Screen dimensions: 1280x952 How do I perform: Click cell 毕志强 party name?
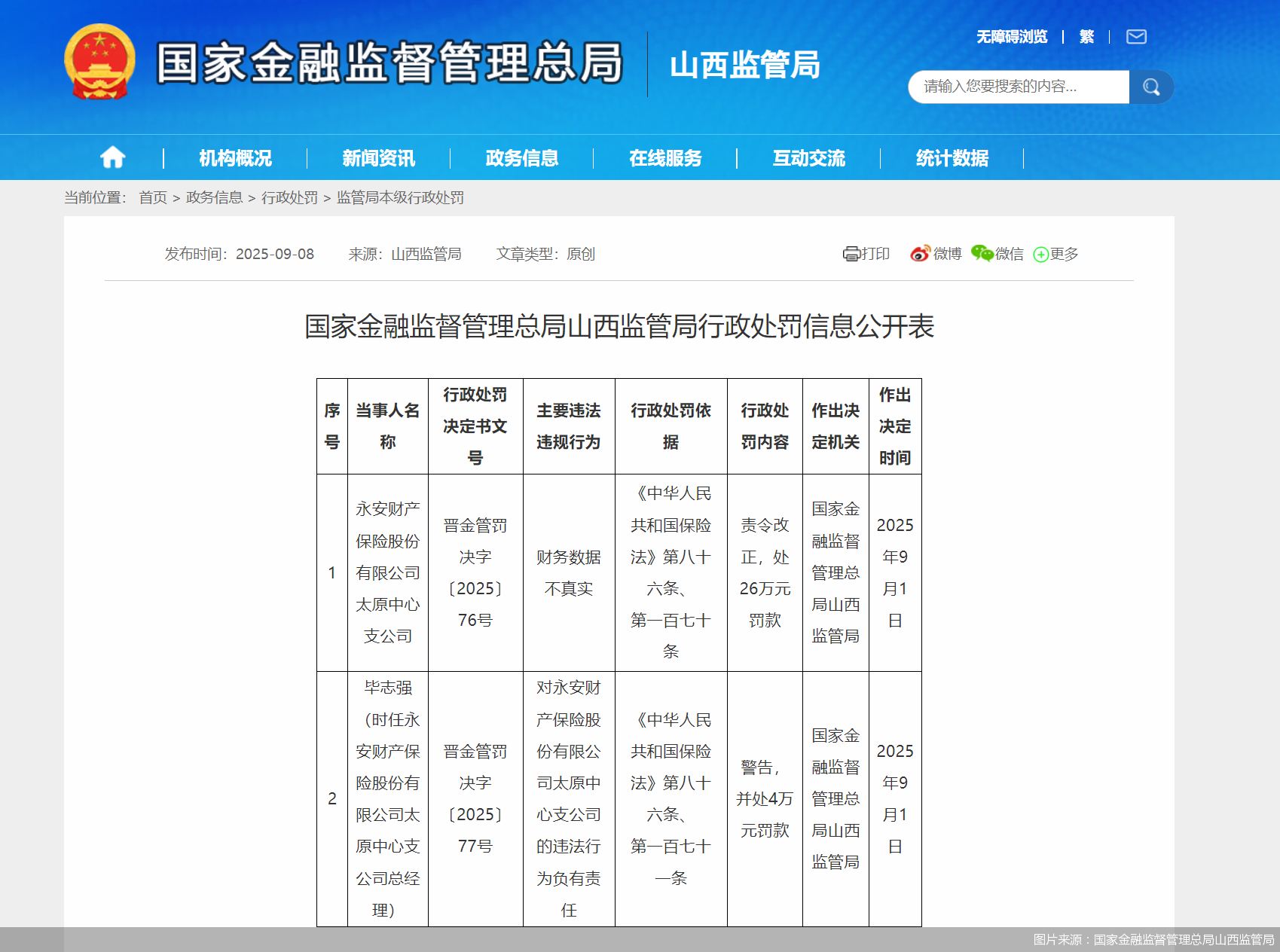(388, 798)
